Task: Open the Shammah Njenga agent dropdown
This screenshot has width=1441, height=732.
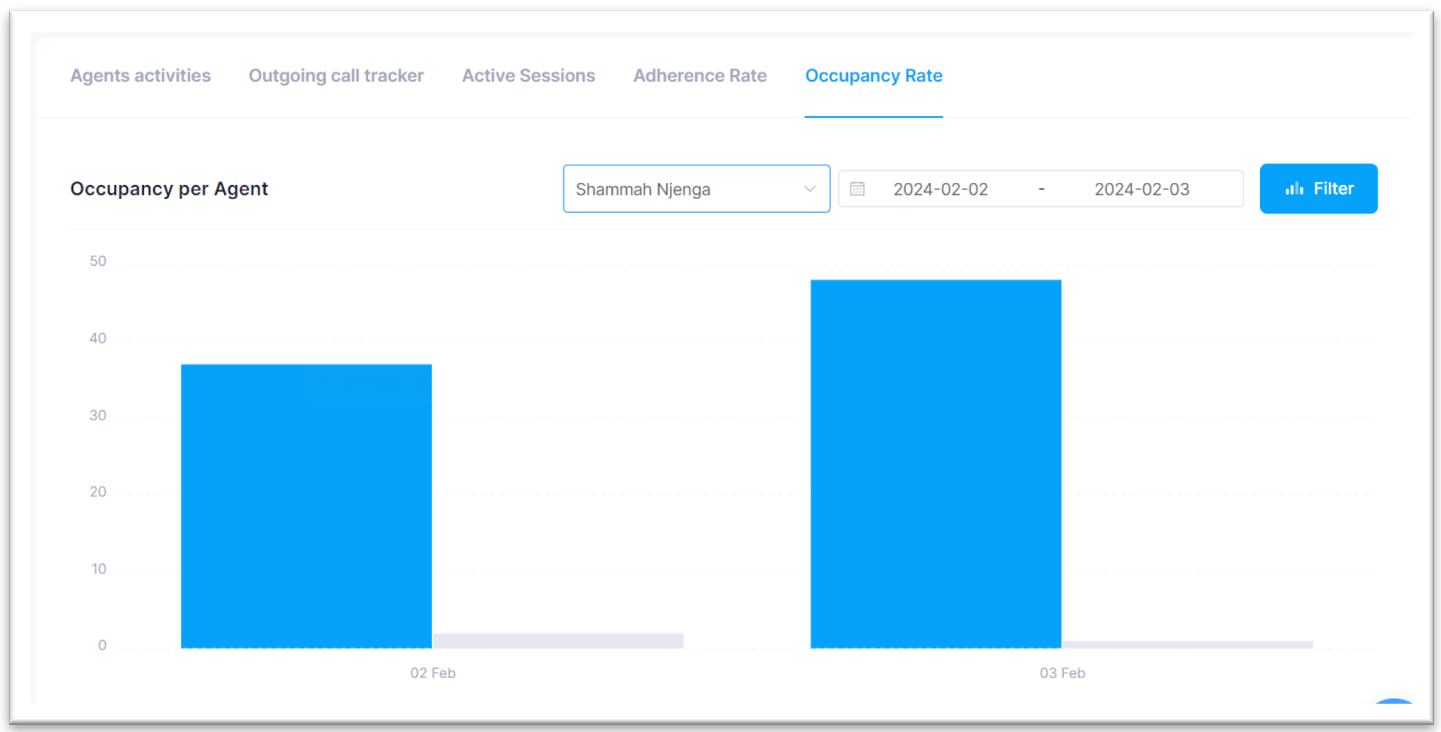Action: (x=696, y=189)
